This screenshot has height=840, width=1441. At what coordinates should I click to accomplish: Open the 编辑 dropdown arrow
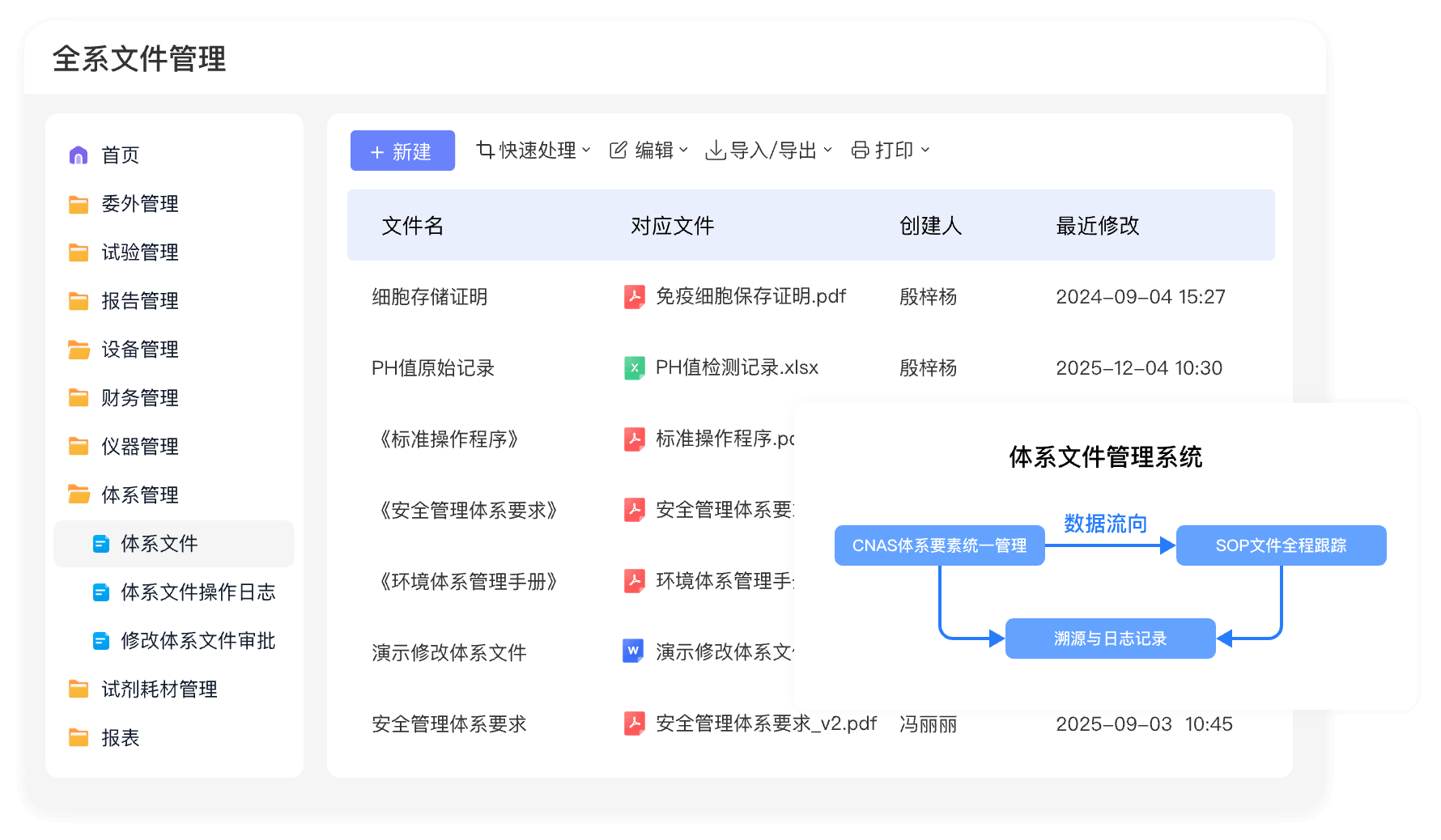pyautogui.click(x=683, y=151)
